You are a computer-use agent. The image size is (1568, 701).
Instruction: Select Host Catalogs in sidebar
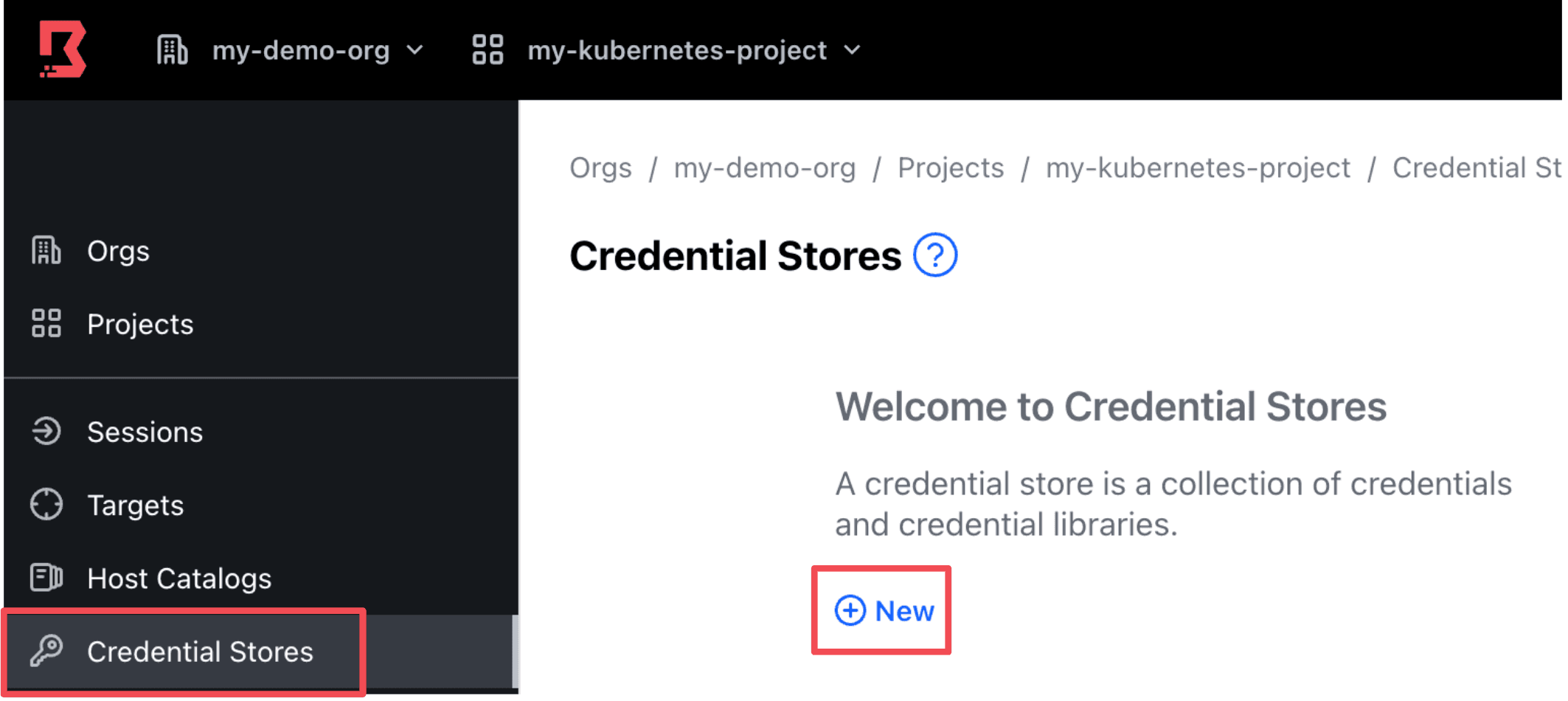[x=179, y=579]
